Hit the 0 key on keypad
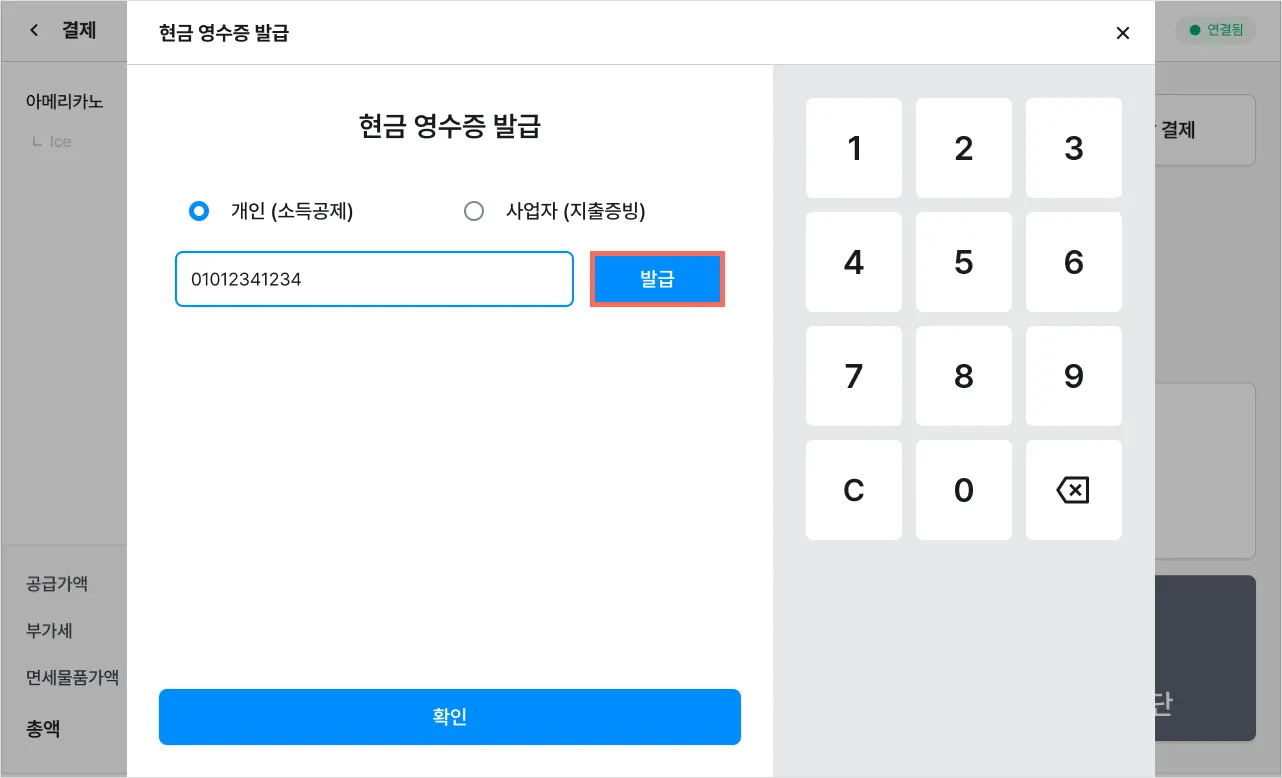 coord(964,490)
